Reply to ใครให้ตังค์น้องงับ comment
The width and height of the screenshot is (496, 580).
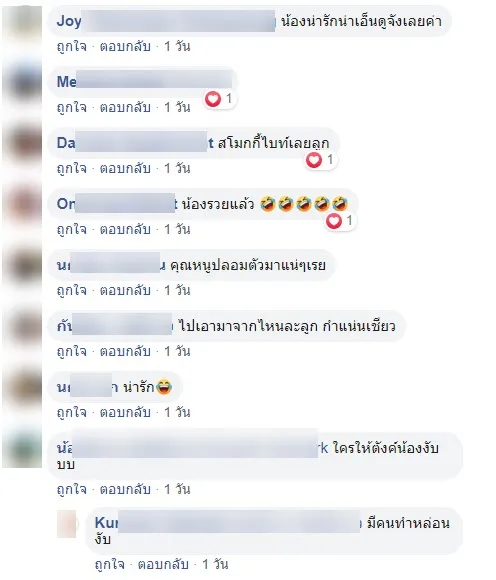click(125, 490)
